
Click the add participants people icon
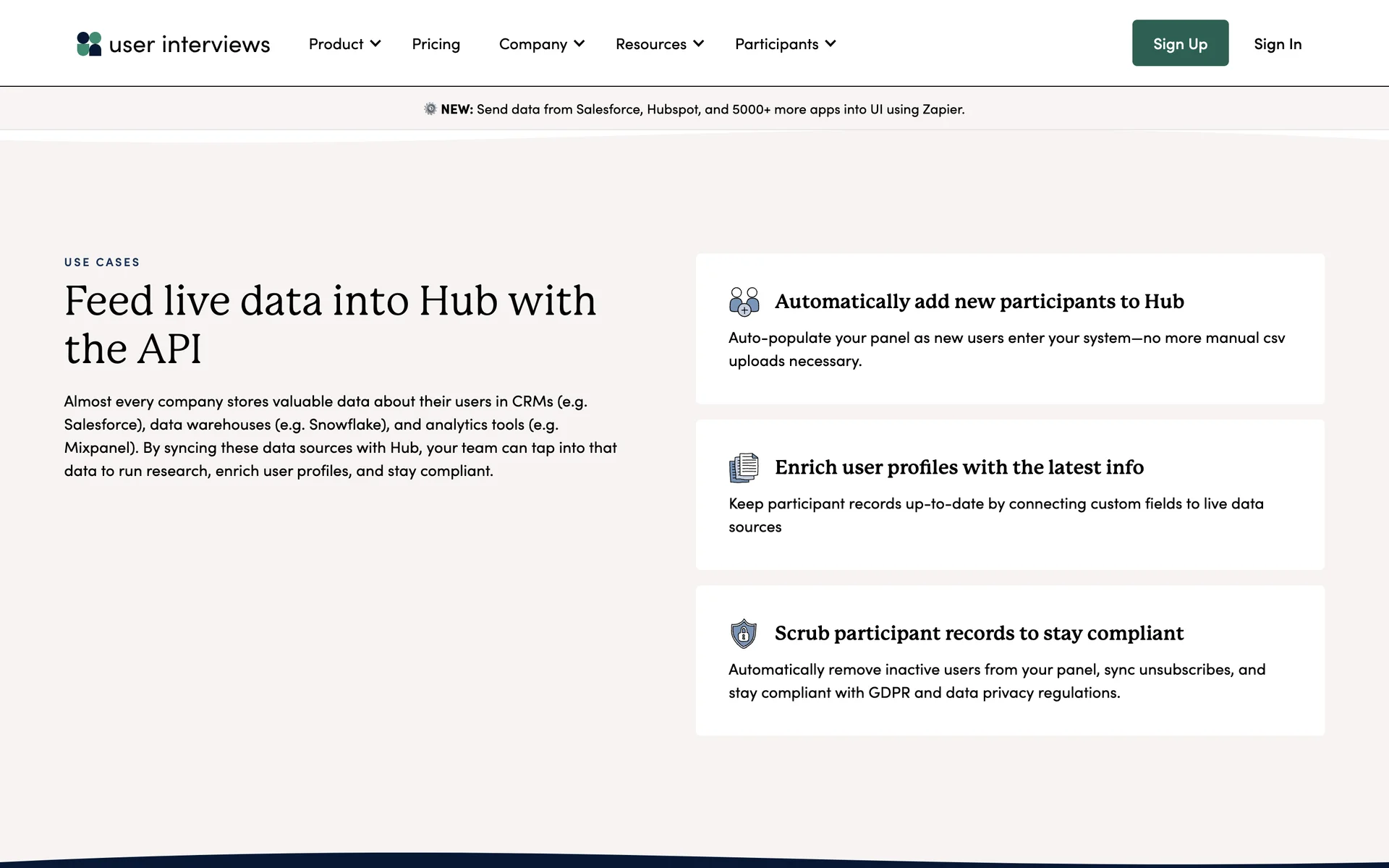coord(744,302)
